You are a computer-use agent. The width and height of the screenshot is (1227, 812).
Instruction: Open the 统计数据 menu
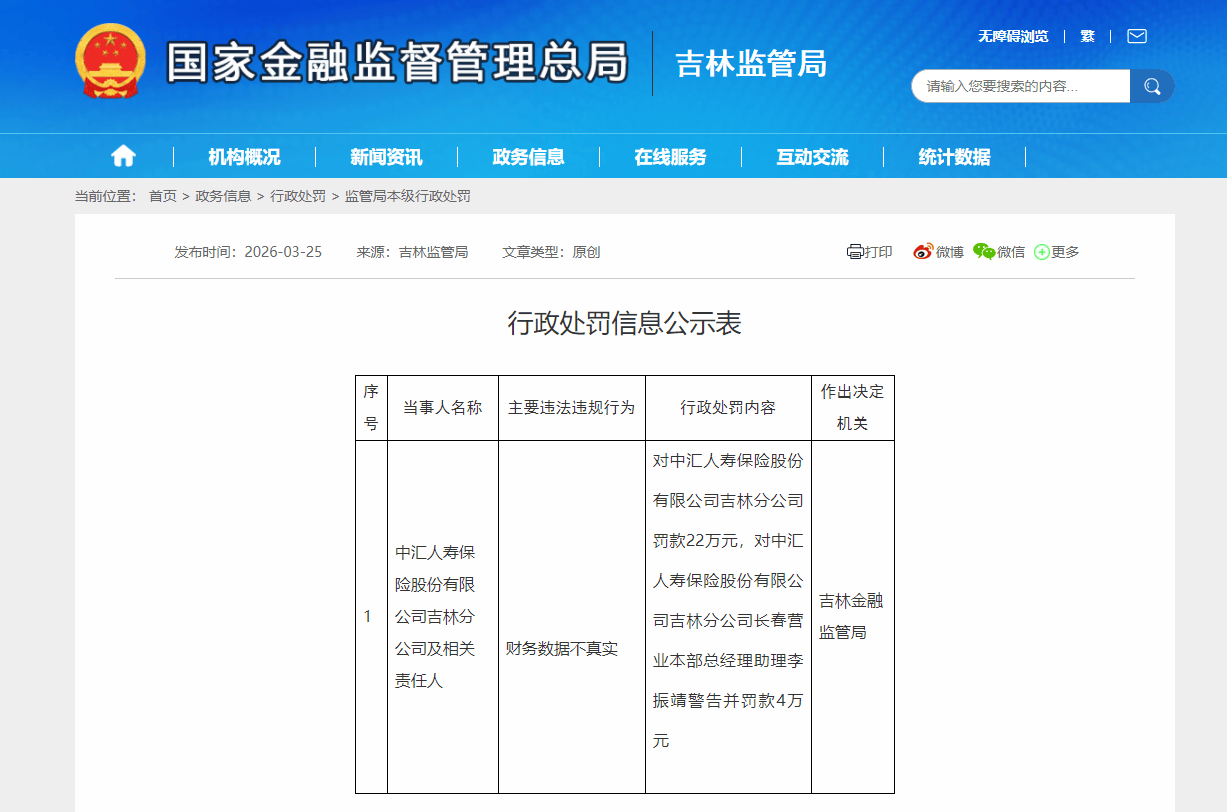coord(954,157)
